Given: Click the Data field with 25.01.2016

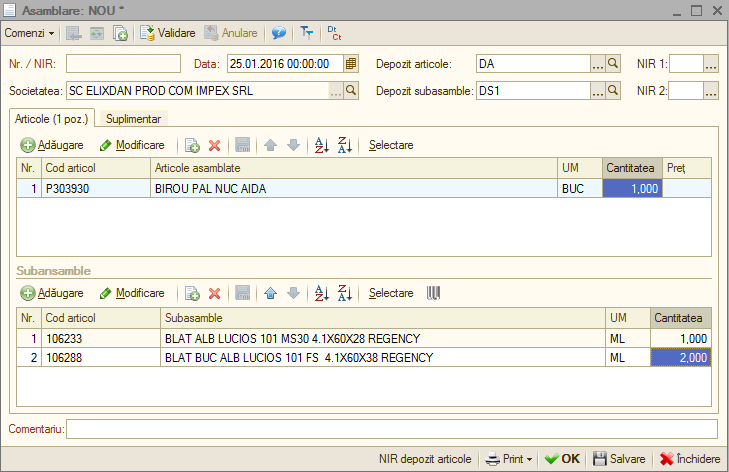Looking at the screenshot, I should pyautogui.click(x=285, y=64).
